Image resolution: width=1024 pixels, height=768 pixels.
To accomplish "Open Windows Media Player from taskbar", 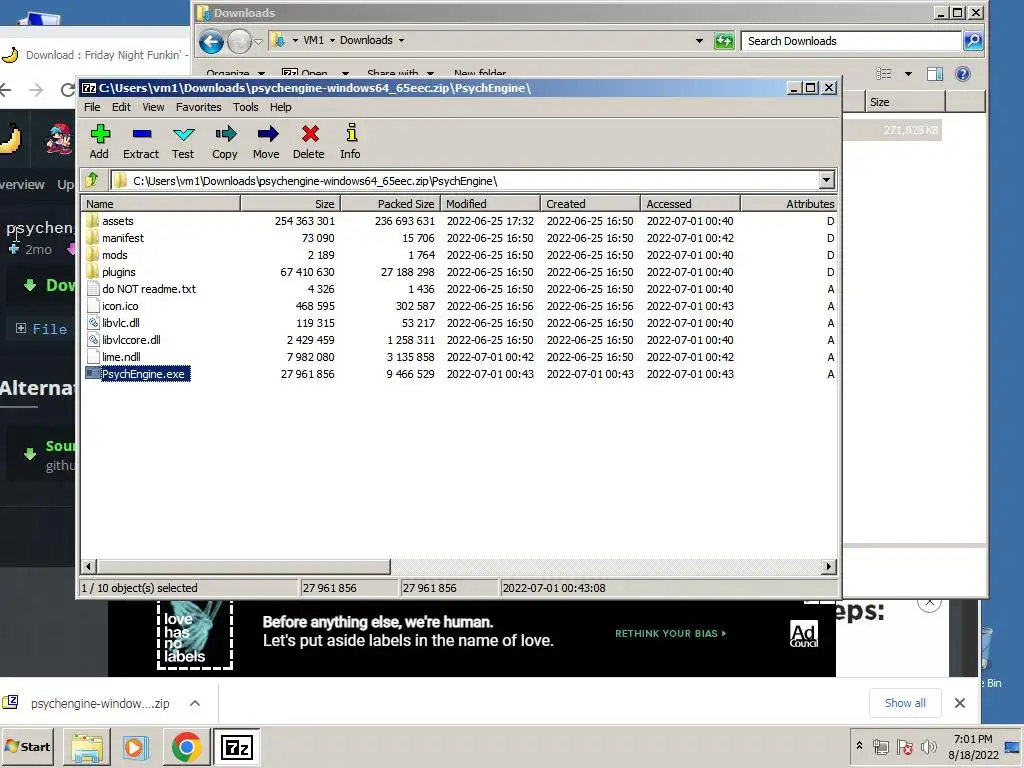I will (136, 747).
